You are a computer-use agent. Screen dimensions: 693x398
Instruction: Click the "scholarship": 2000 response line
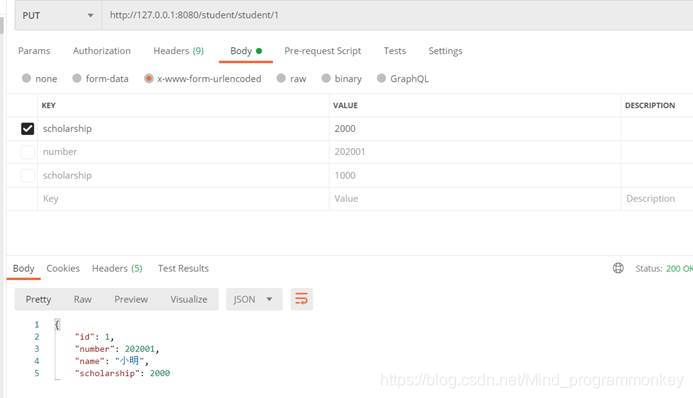tap(122, 373)
